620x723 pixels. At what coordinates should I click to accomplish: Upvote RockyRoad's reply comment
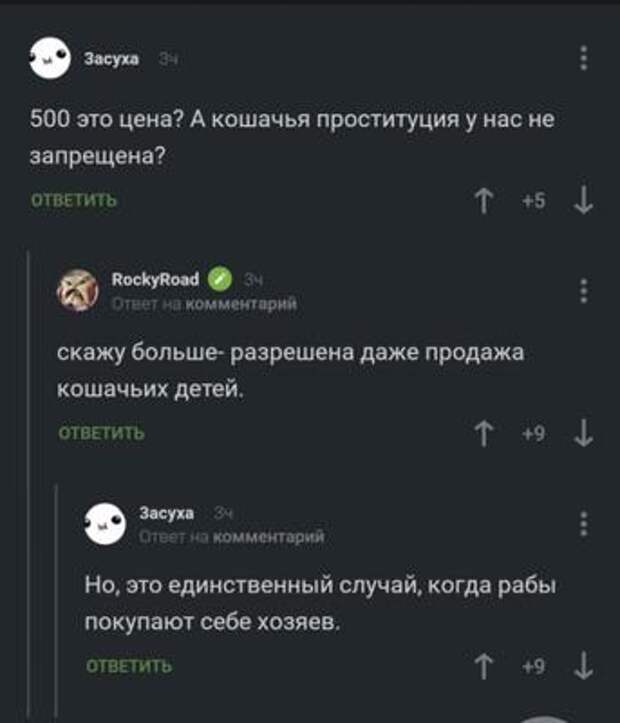(484, 433)
